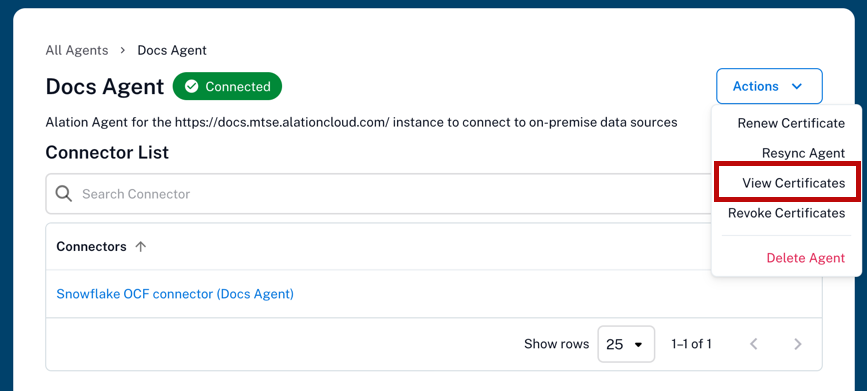This screenshot has width=867, height=391.
Task: Click the Show rows label
Action: [556, 344]
